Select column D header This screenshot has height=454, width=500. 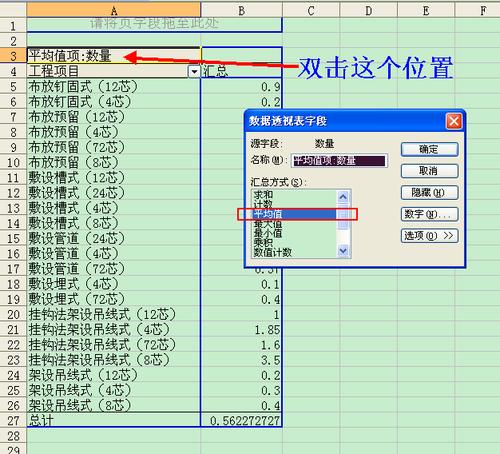(x=369, y=10)
